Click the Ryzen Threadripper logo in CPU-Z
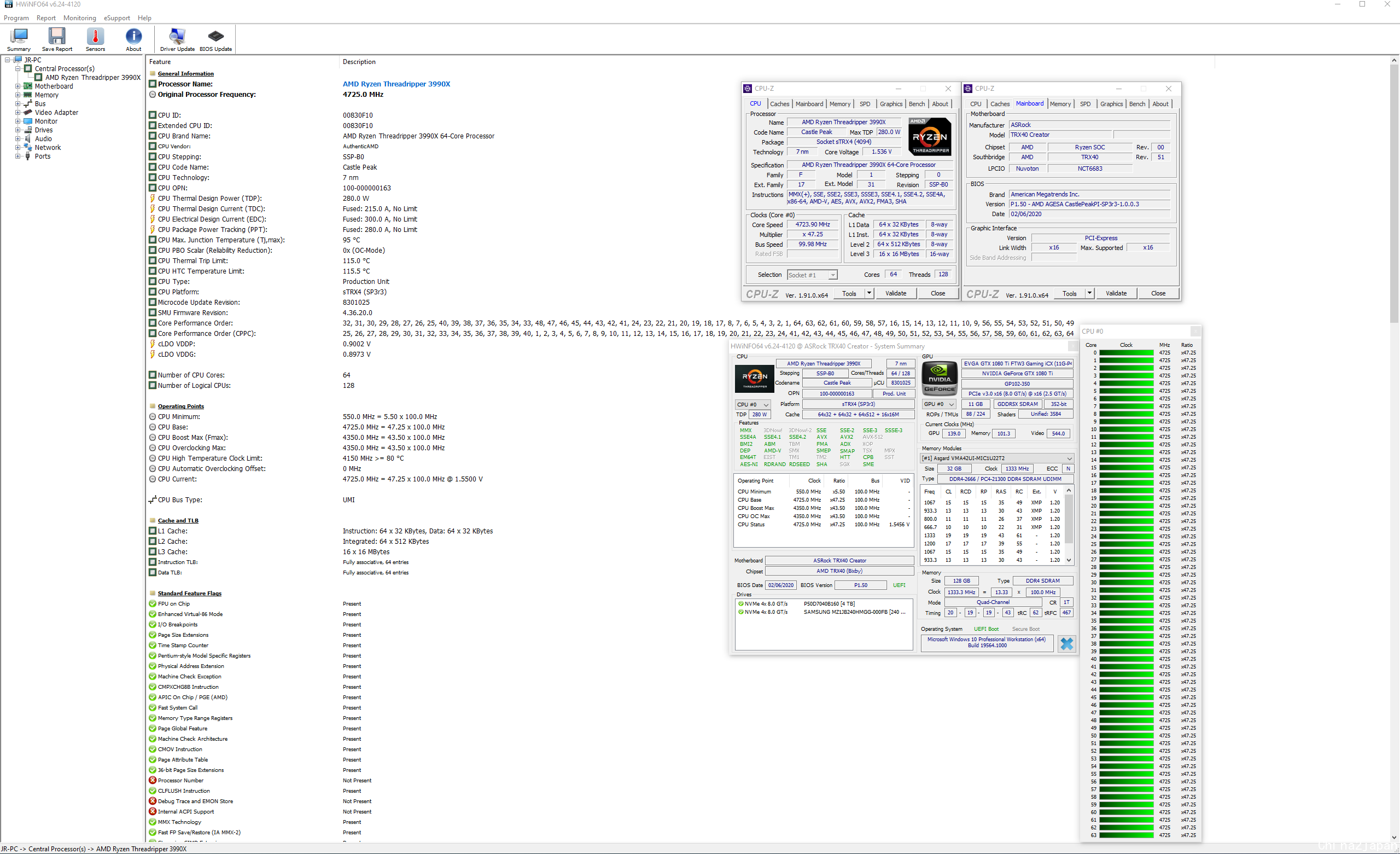Screen dimensions: 1400x854 (930, 136)
